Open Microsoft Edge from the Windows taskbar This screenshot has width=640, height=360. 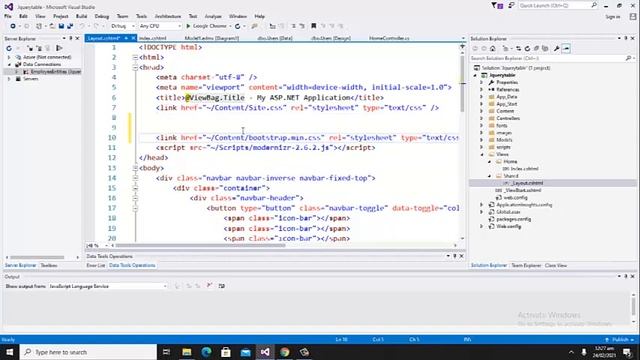[x=206, y=352]
